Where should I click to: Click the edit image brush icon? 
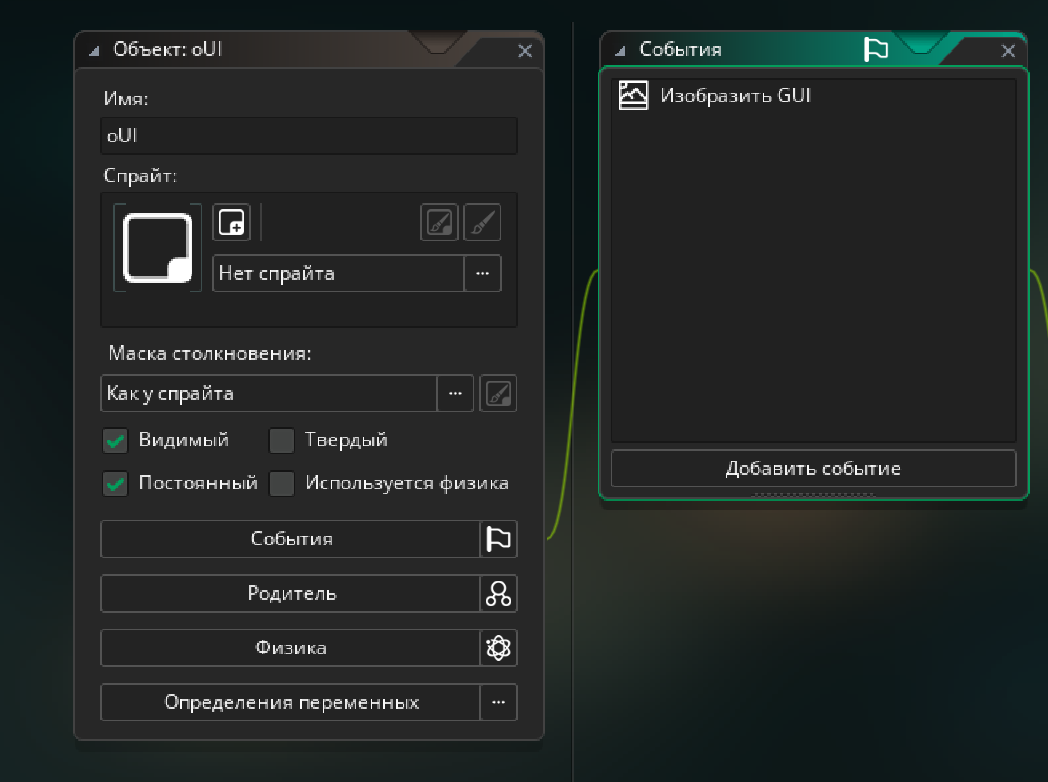coord(482,222)
